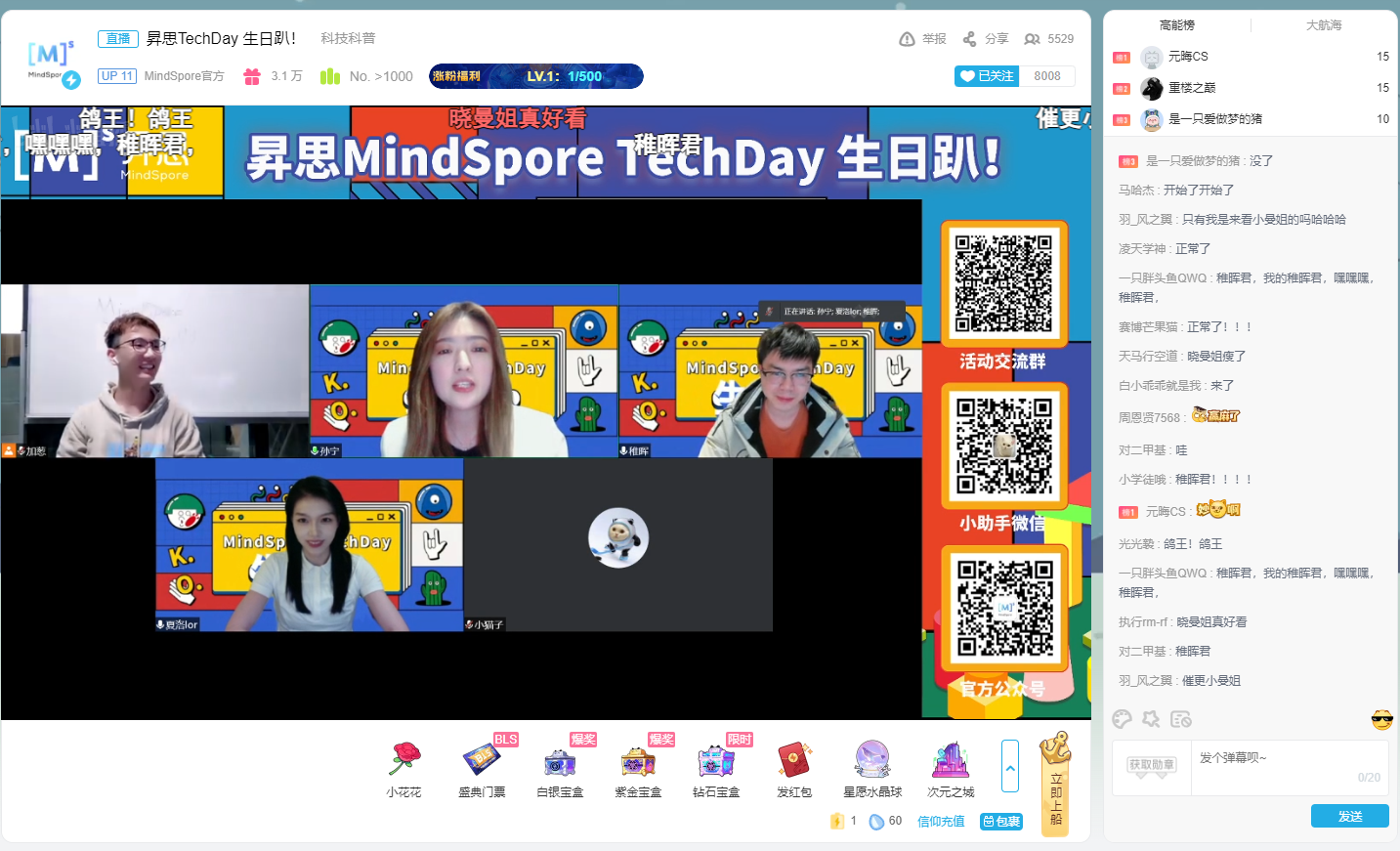Viewport: 1400px width, 851px height.
Task: Open the 涨粉福利 LV.1 banner
Action: click(x=535, y=76)
